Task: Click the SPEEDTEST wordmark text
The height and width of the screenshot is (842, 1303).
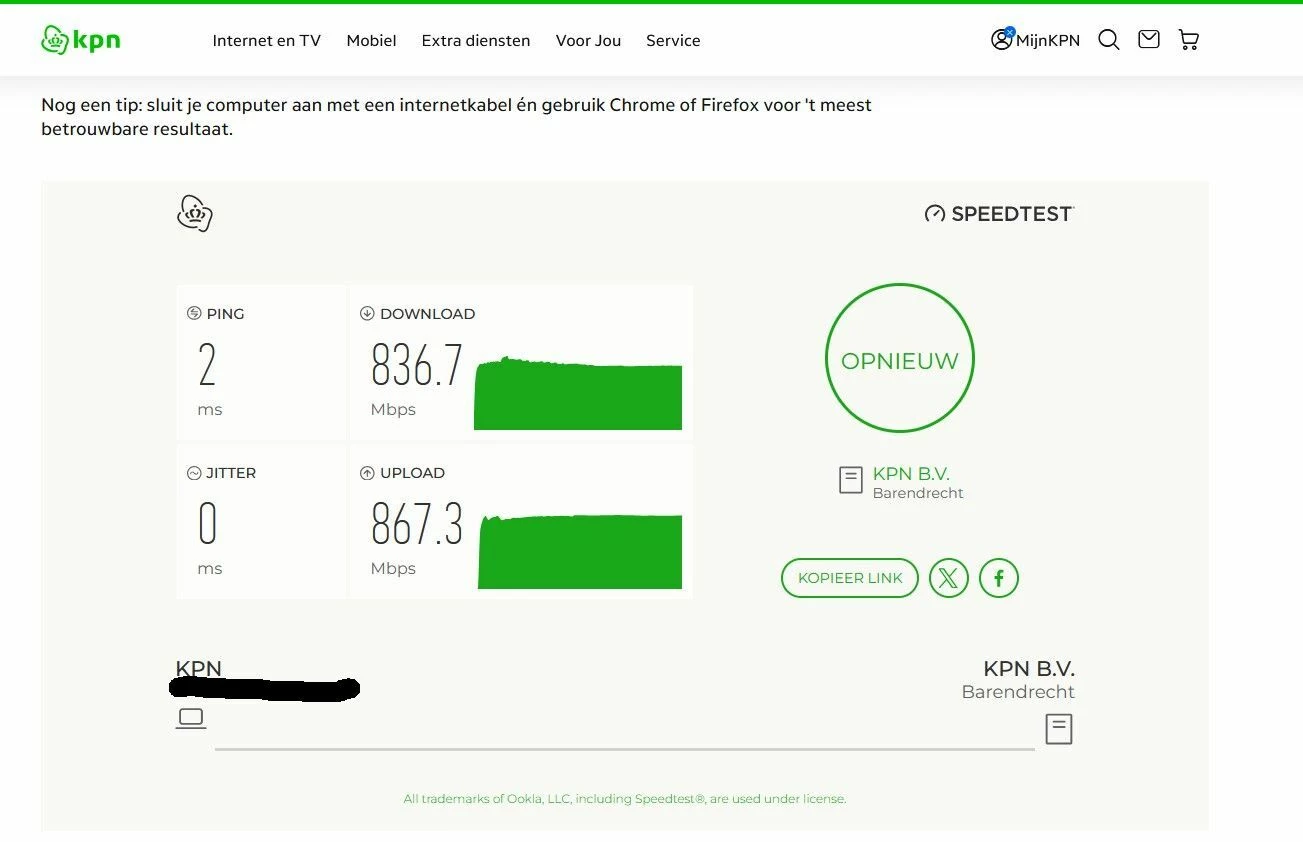Action: (1013, 214)
